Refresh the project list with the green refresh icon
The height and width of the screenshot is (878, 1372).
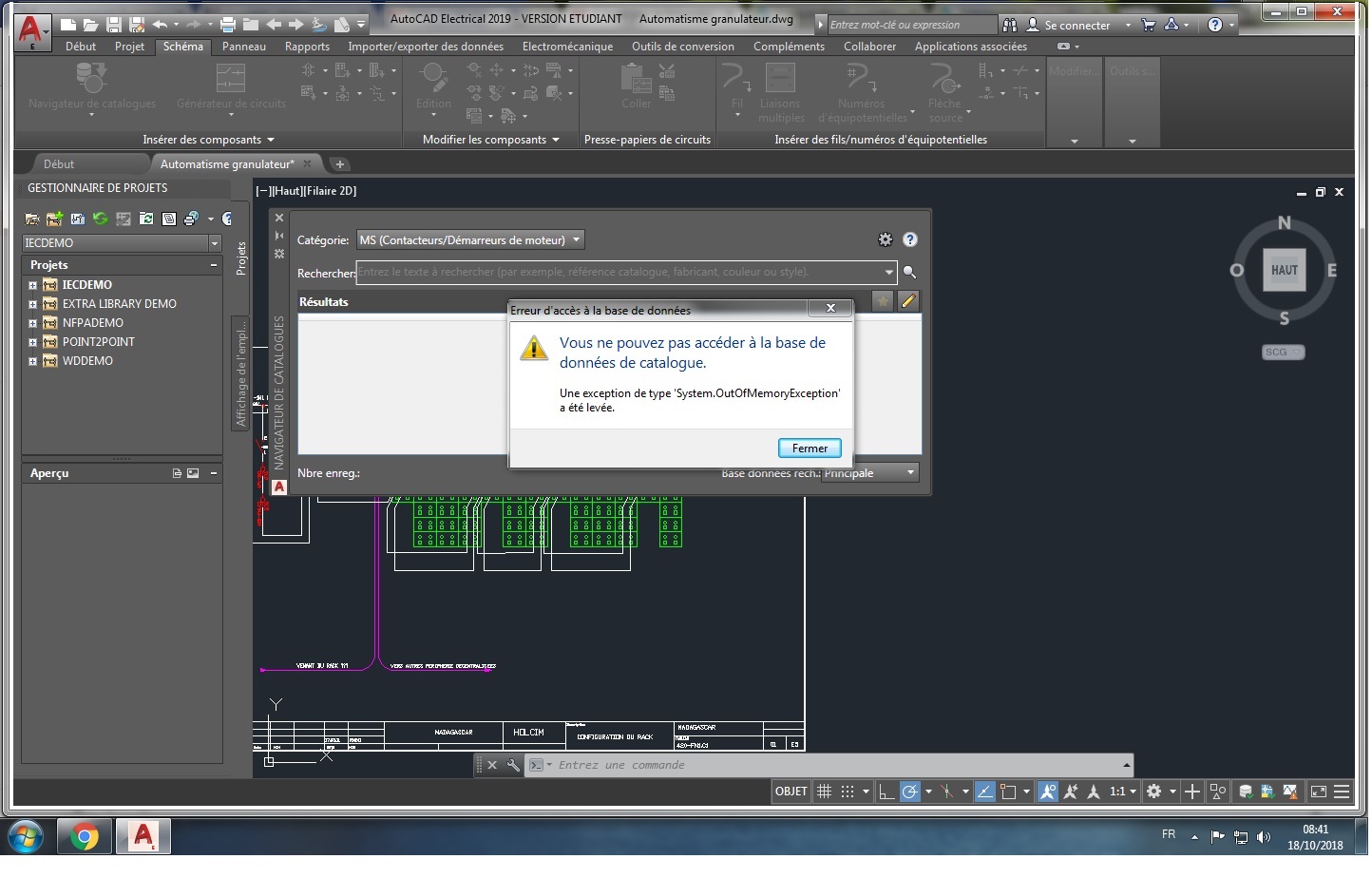coord(101,219)
